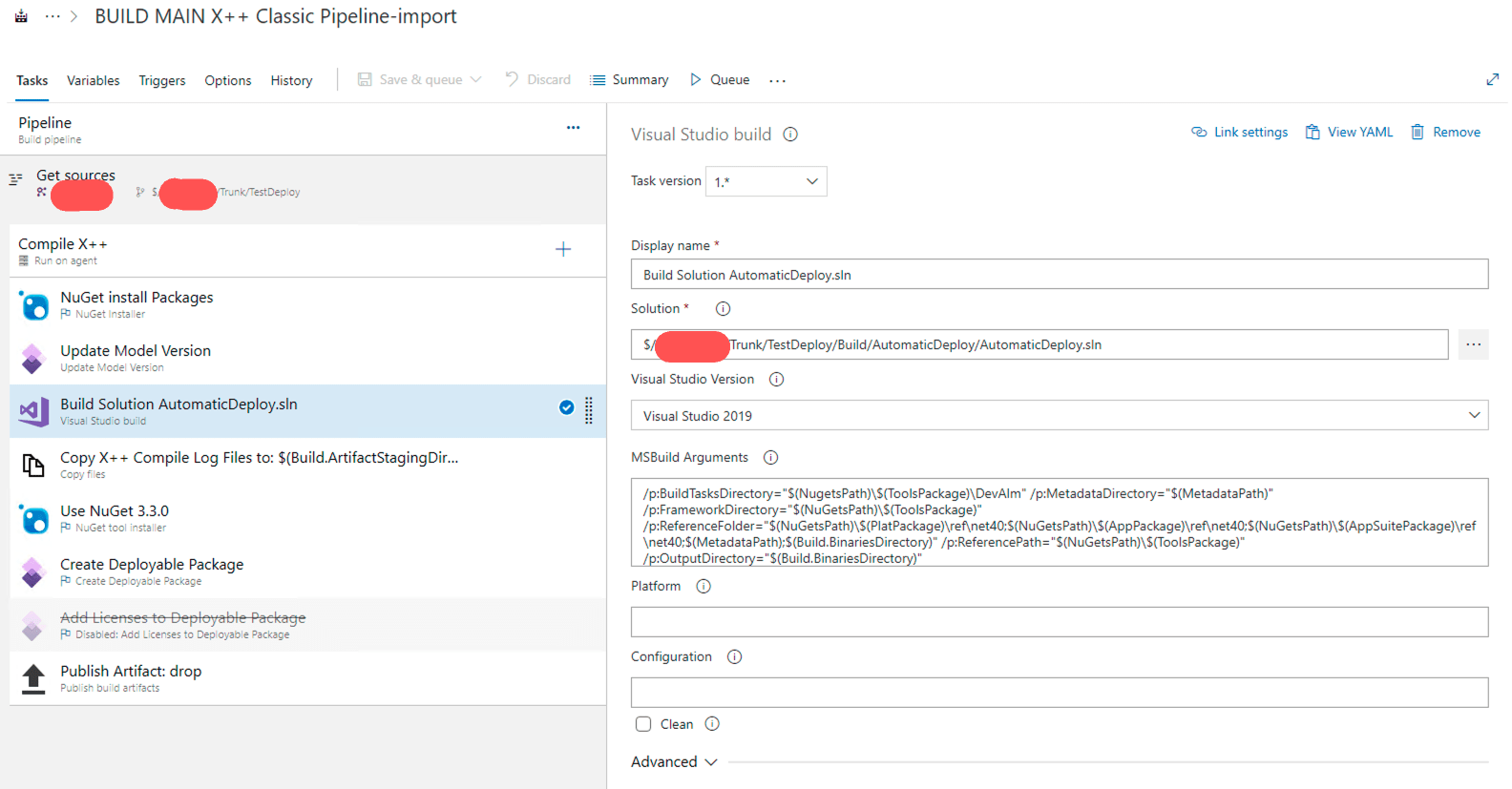The image size is (1512, 789).
Task: Click the Visual Studio build task icon
Action: coord(33,412)
